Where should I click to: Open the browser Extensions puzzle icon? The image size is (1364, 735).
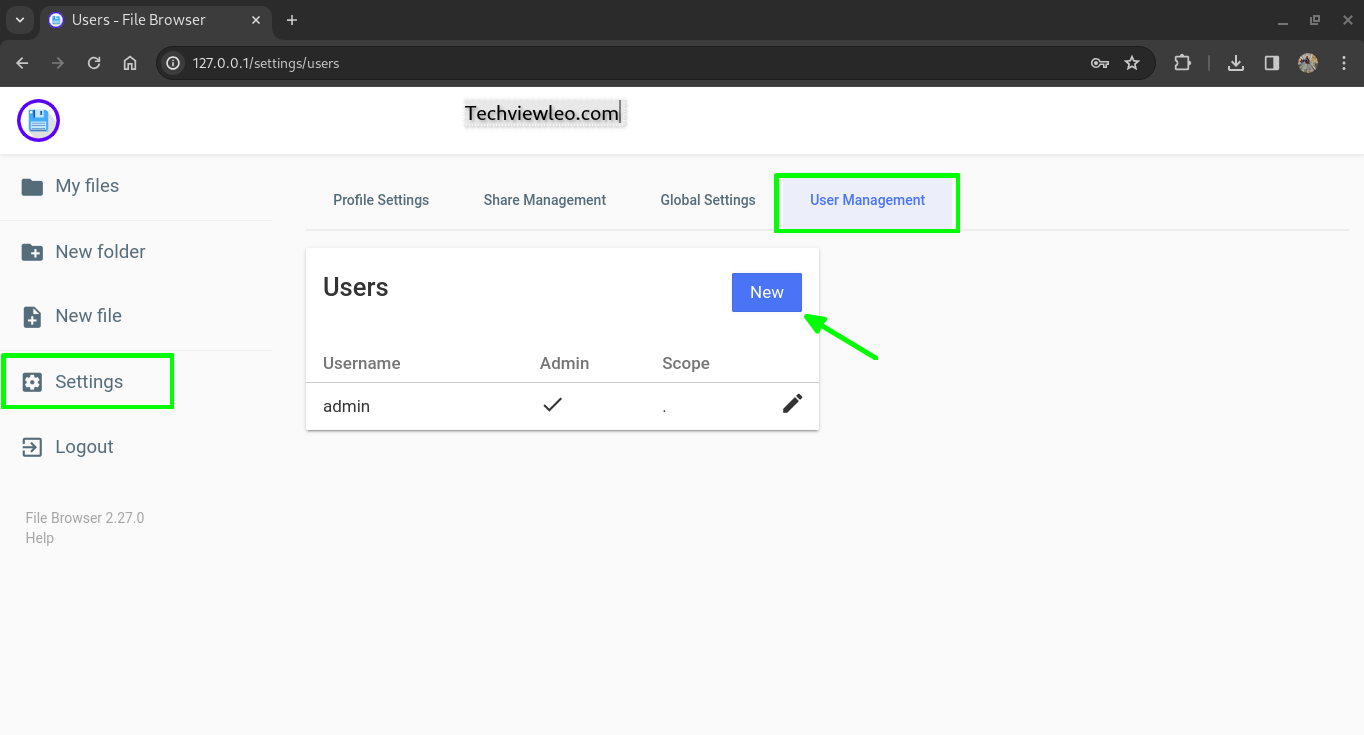[x=1182, y=62]
